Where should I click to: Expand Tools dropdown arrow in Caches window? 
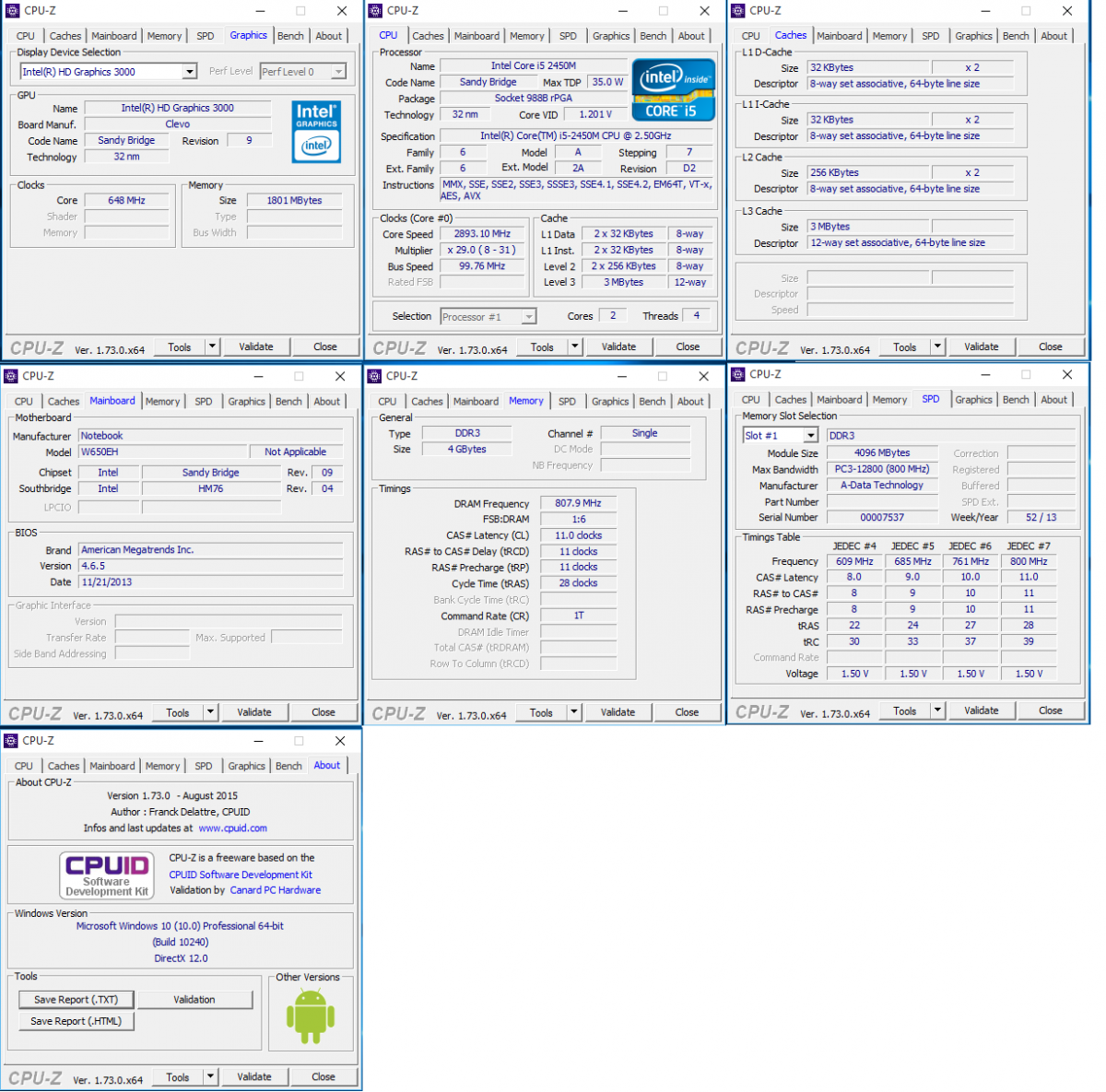937,347
